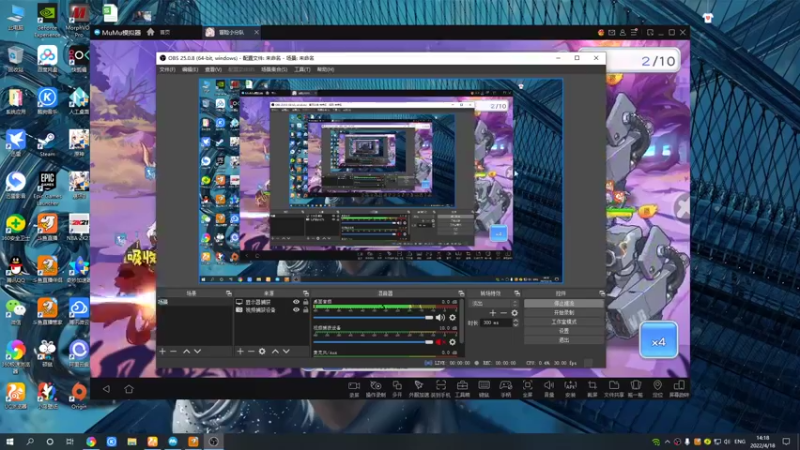This screenshot has height=450, width=800.
Task: Adjust video capture device volume slider
Action: 373,342
